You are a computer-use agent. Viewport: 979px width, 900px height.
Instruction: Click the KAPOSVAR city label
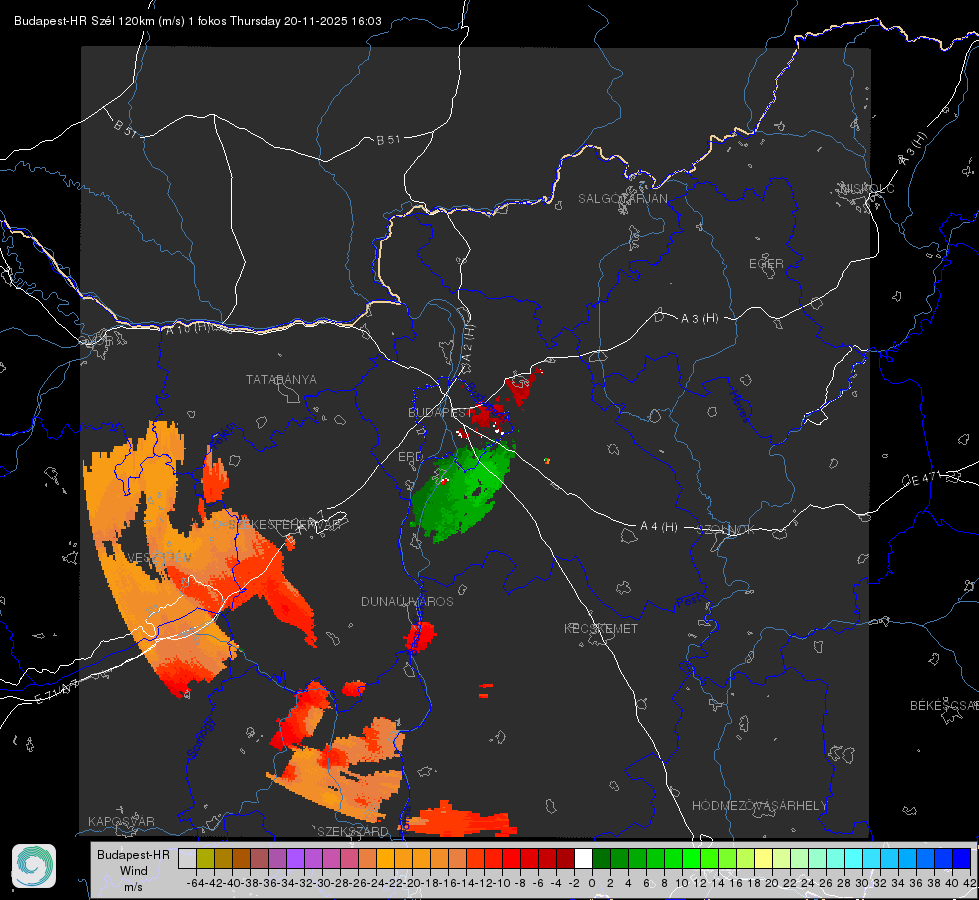coord(121,821)
